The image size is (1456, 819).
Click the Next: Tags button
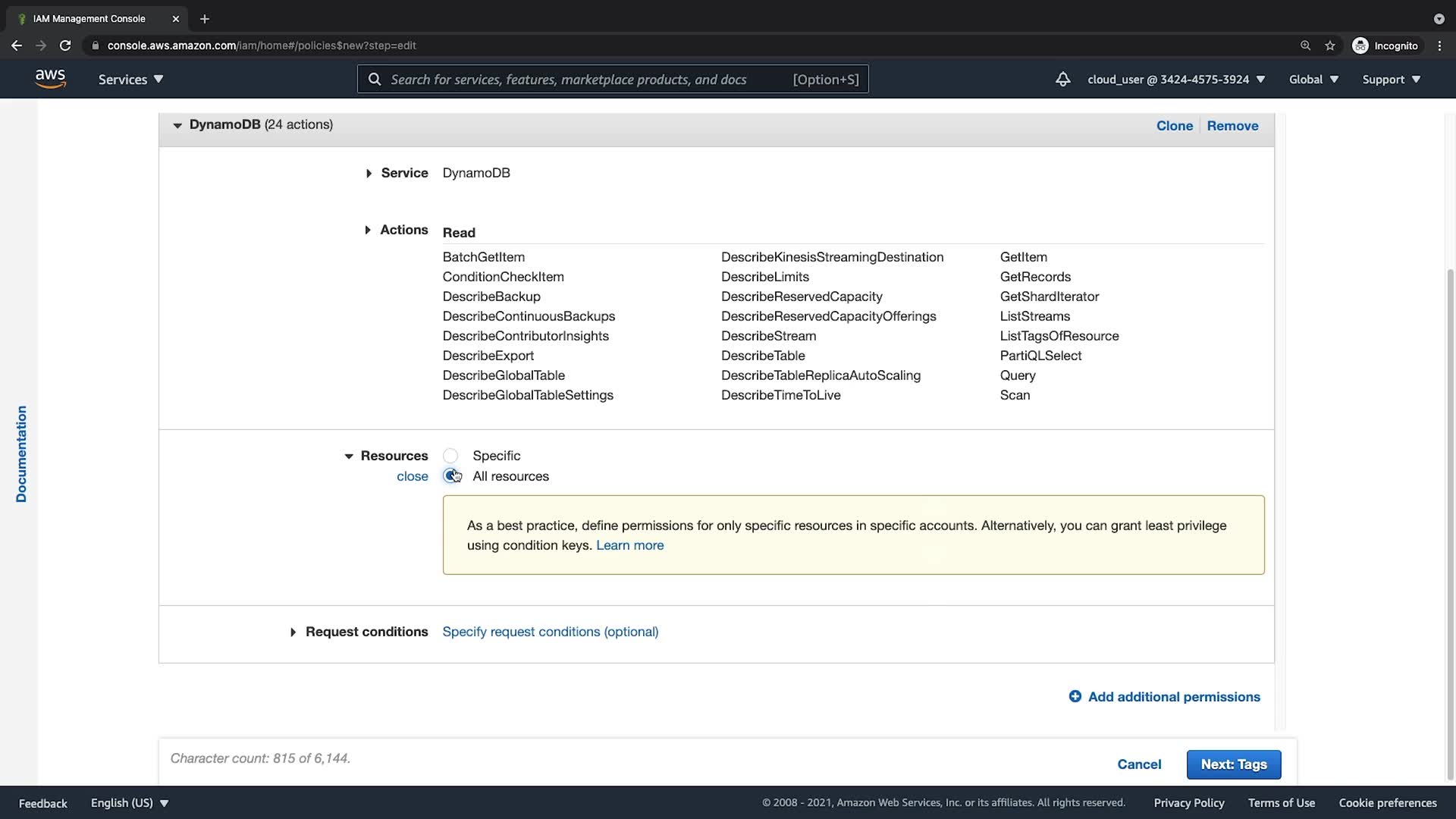[1233, 764]
